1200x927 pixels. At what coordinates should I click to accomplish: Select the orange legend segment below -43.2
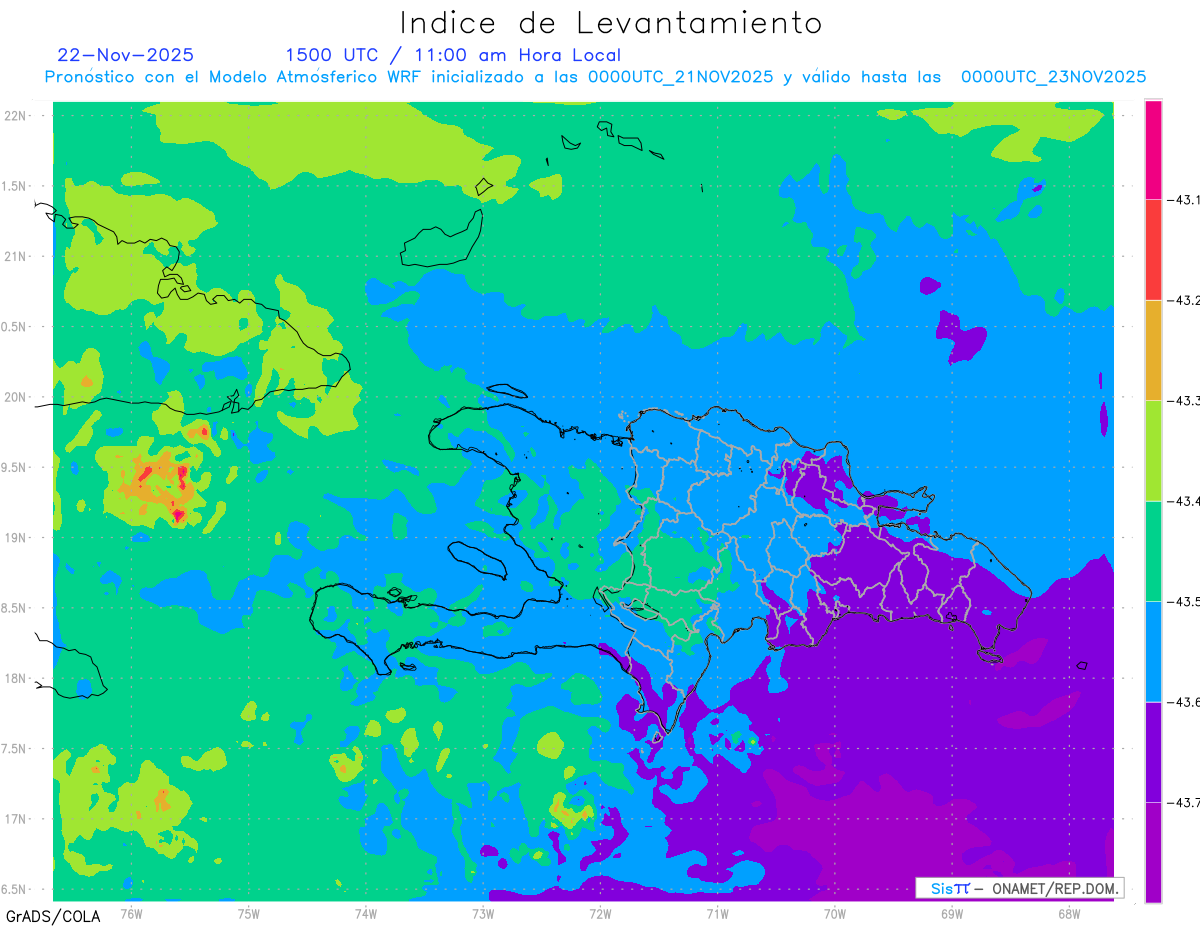click(1153, 350)
